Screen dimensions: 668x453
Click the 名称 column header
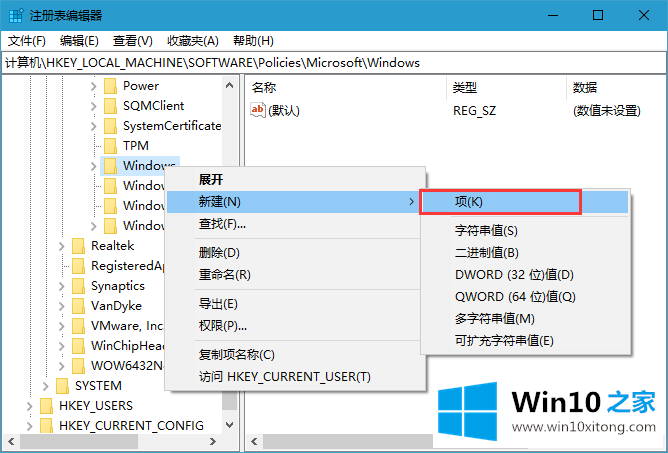click(265, 87)
